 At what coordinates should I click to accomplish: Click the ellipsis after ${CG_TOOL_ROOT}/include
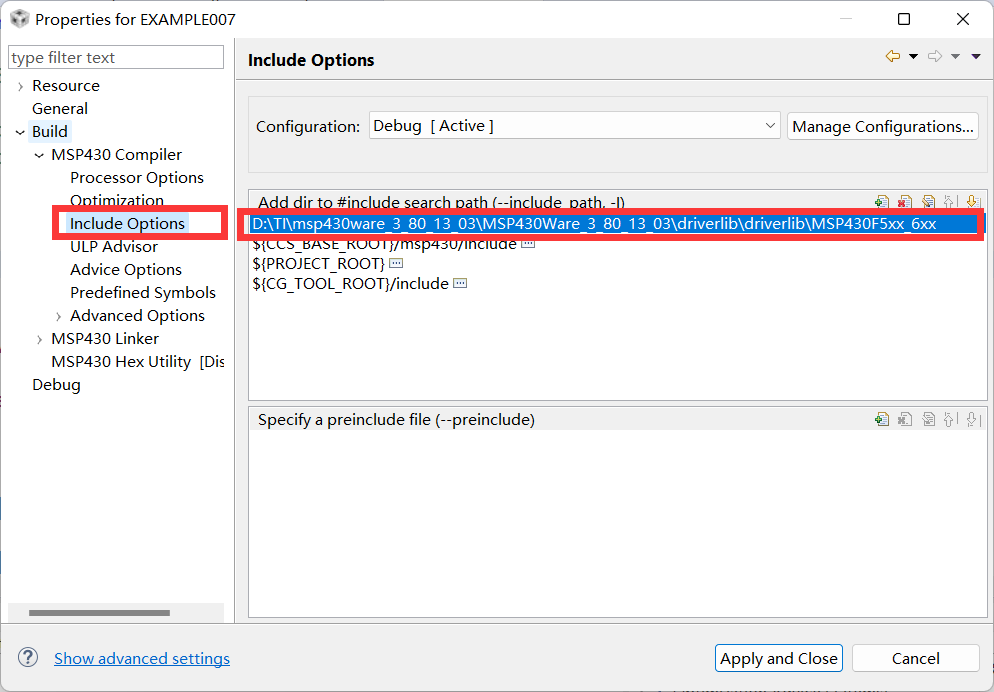460,283
